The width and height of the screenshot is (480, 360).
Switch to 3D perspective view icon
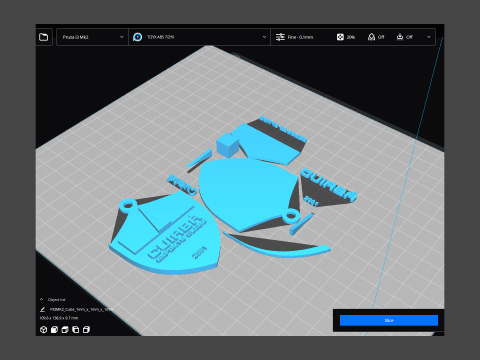click(x=43, y=330)
